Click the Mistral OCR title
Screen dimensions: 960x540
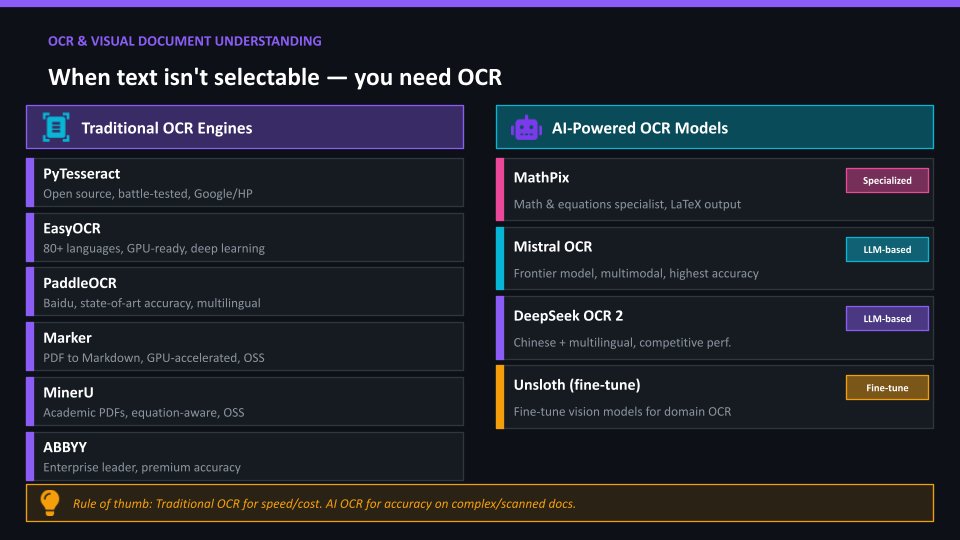(553, 247)
